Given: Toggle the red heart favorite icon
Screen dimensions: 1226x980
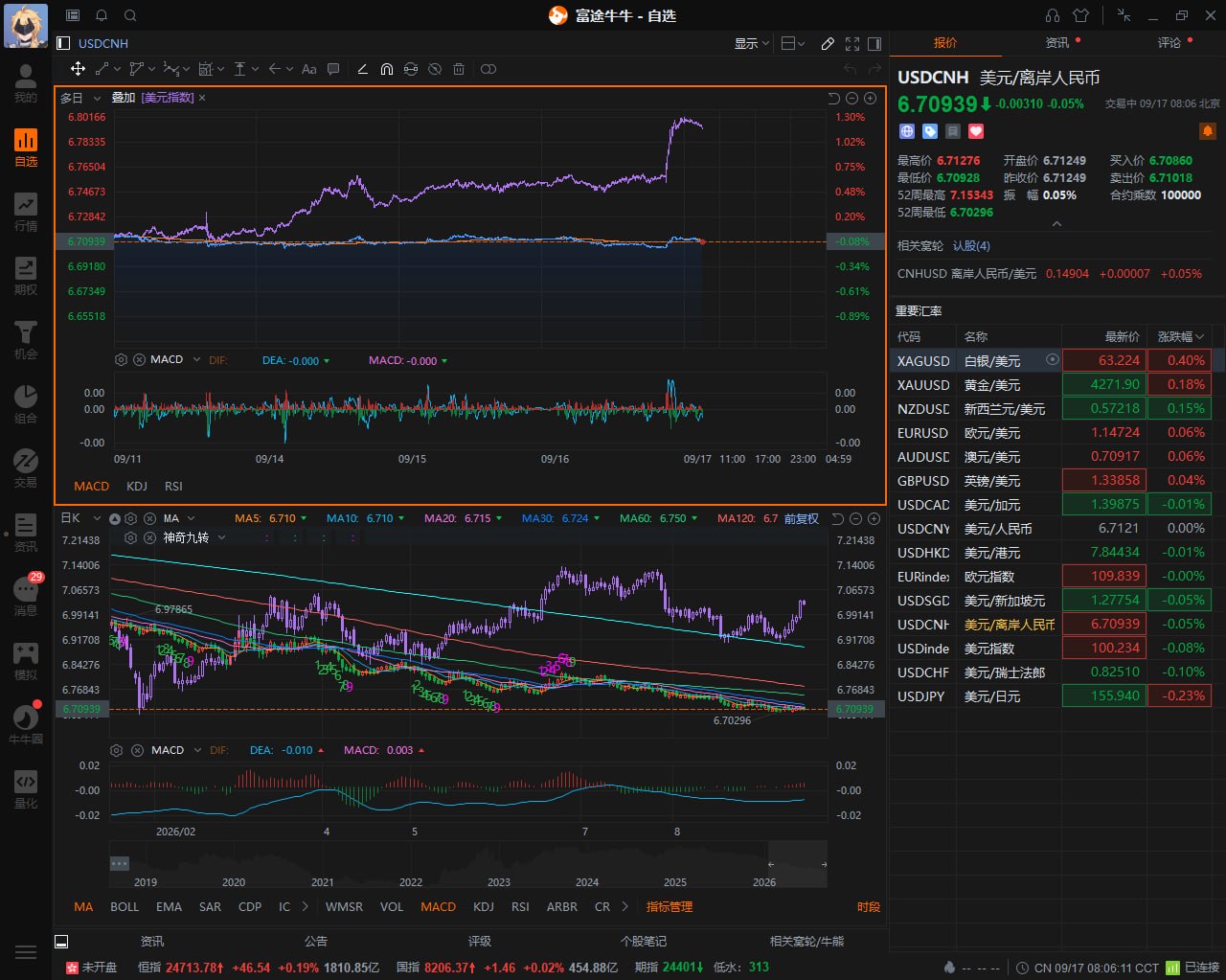Looking at the screenshot, I should [x=976, y=131].
